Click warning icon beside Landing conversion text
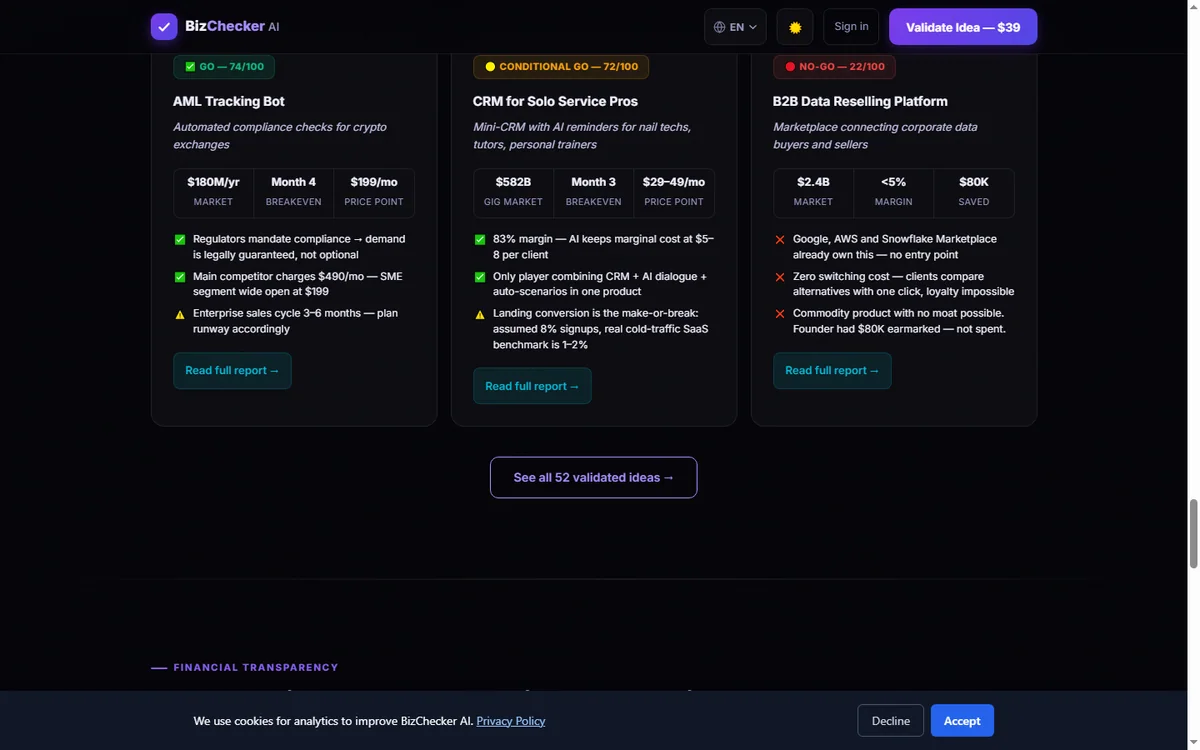This screenshot has height=750, width=1200. point(480,314)
